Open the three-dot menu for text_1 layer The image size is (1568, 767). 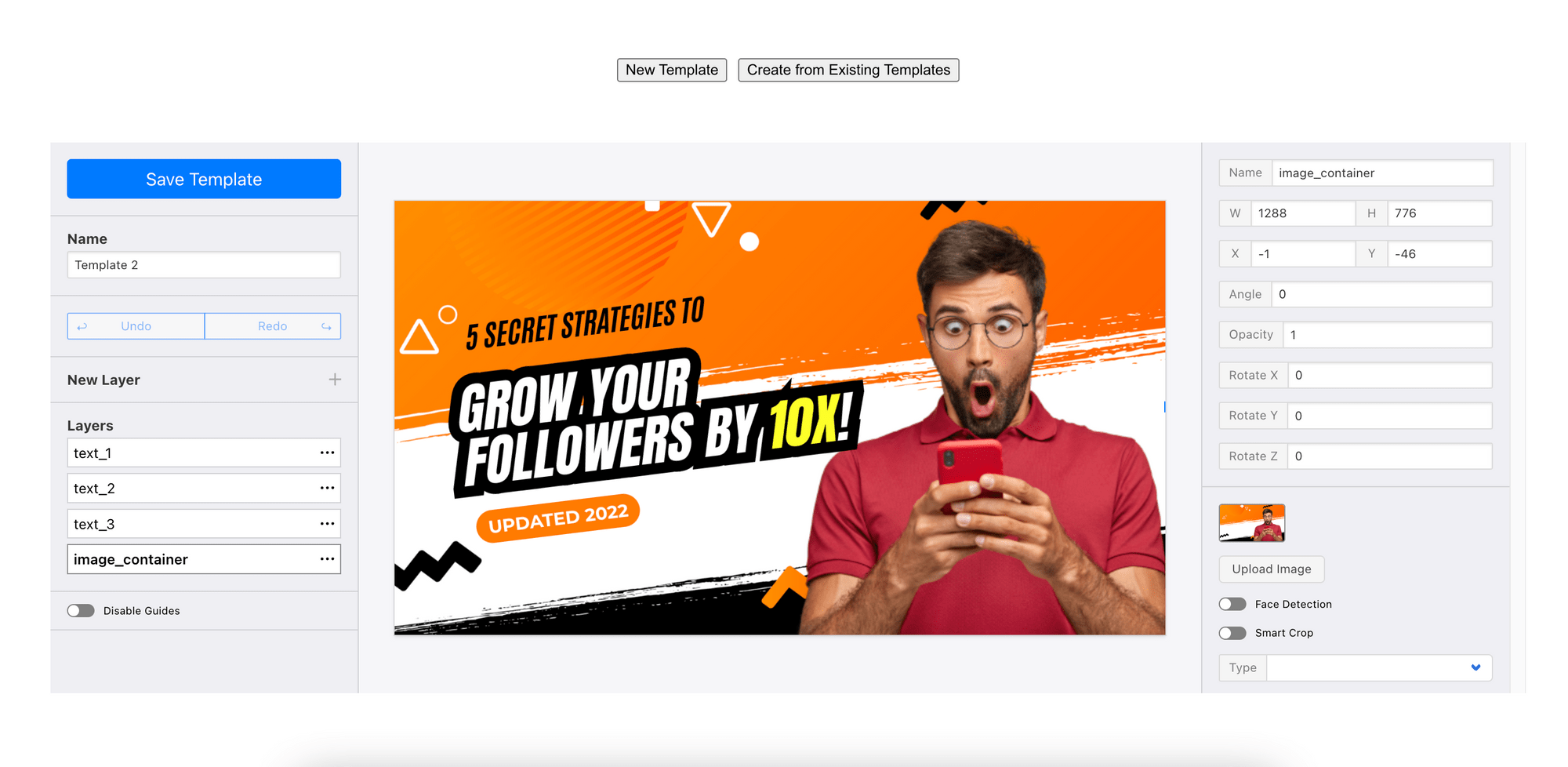coord(327,453)
